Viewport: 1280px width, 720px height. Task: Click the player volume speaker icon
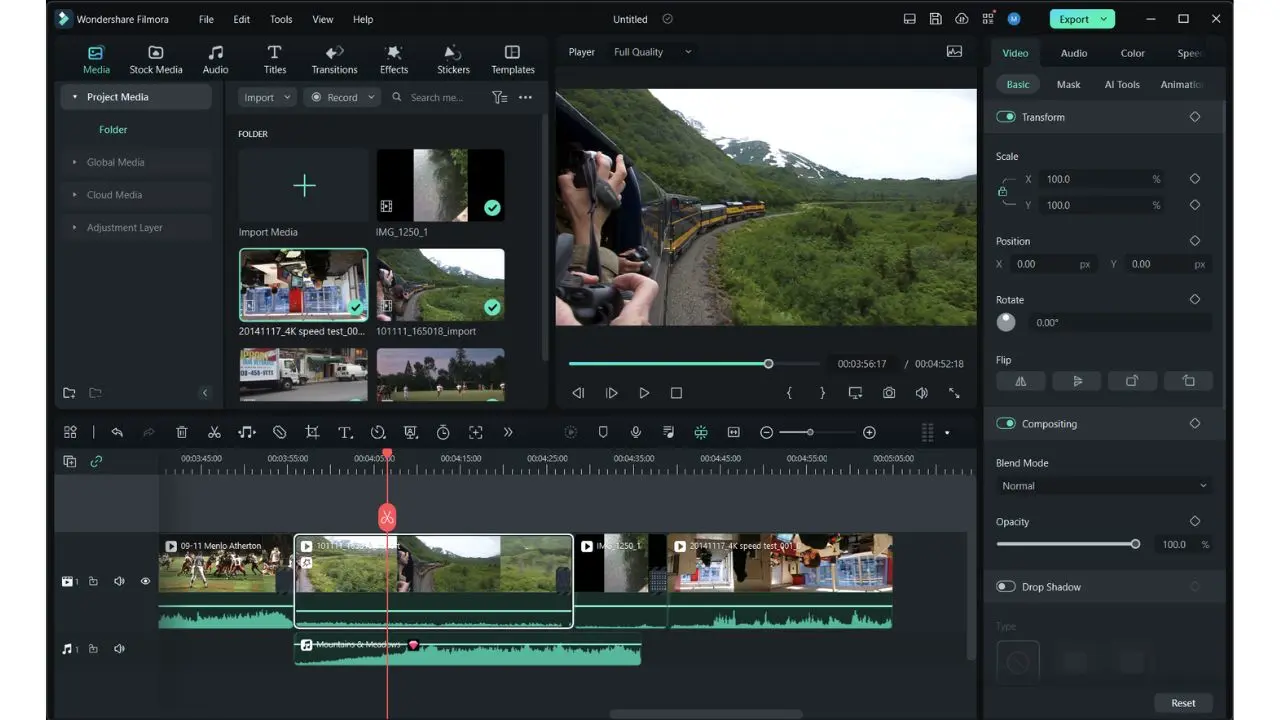coord(921,393)
